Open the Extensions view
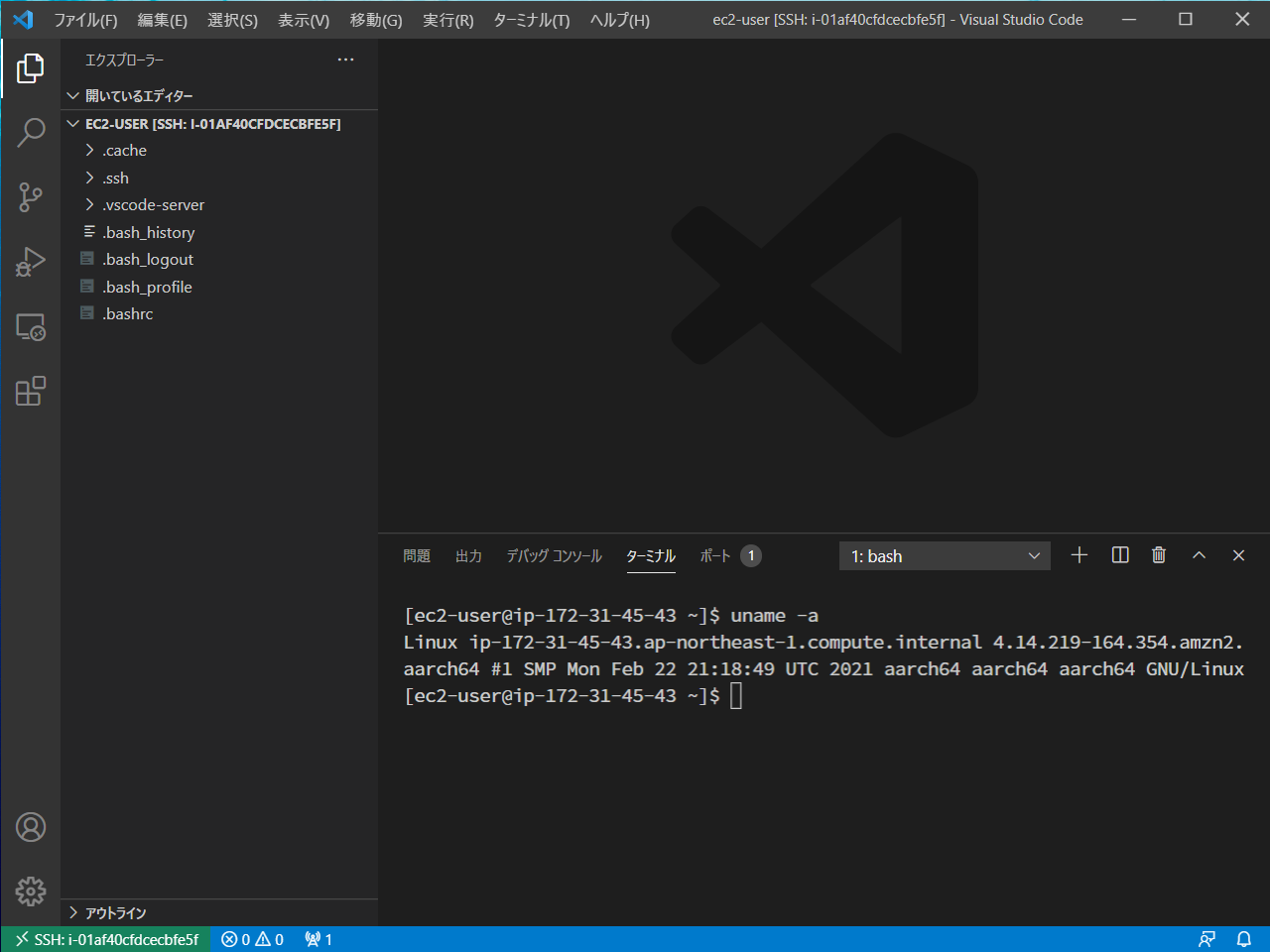 click(x=31, y=392)
